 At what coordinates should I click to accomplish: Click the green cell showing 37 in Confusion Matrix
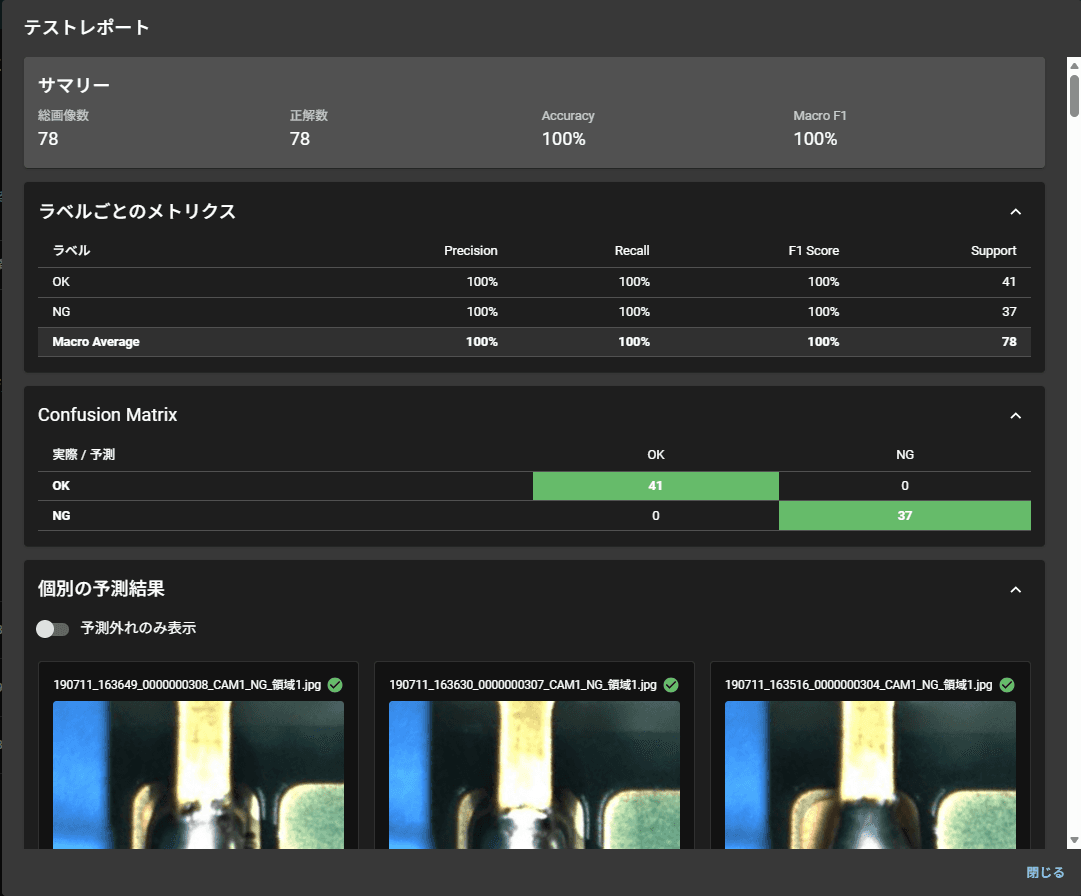904,515
